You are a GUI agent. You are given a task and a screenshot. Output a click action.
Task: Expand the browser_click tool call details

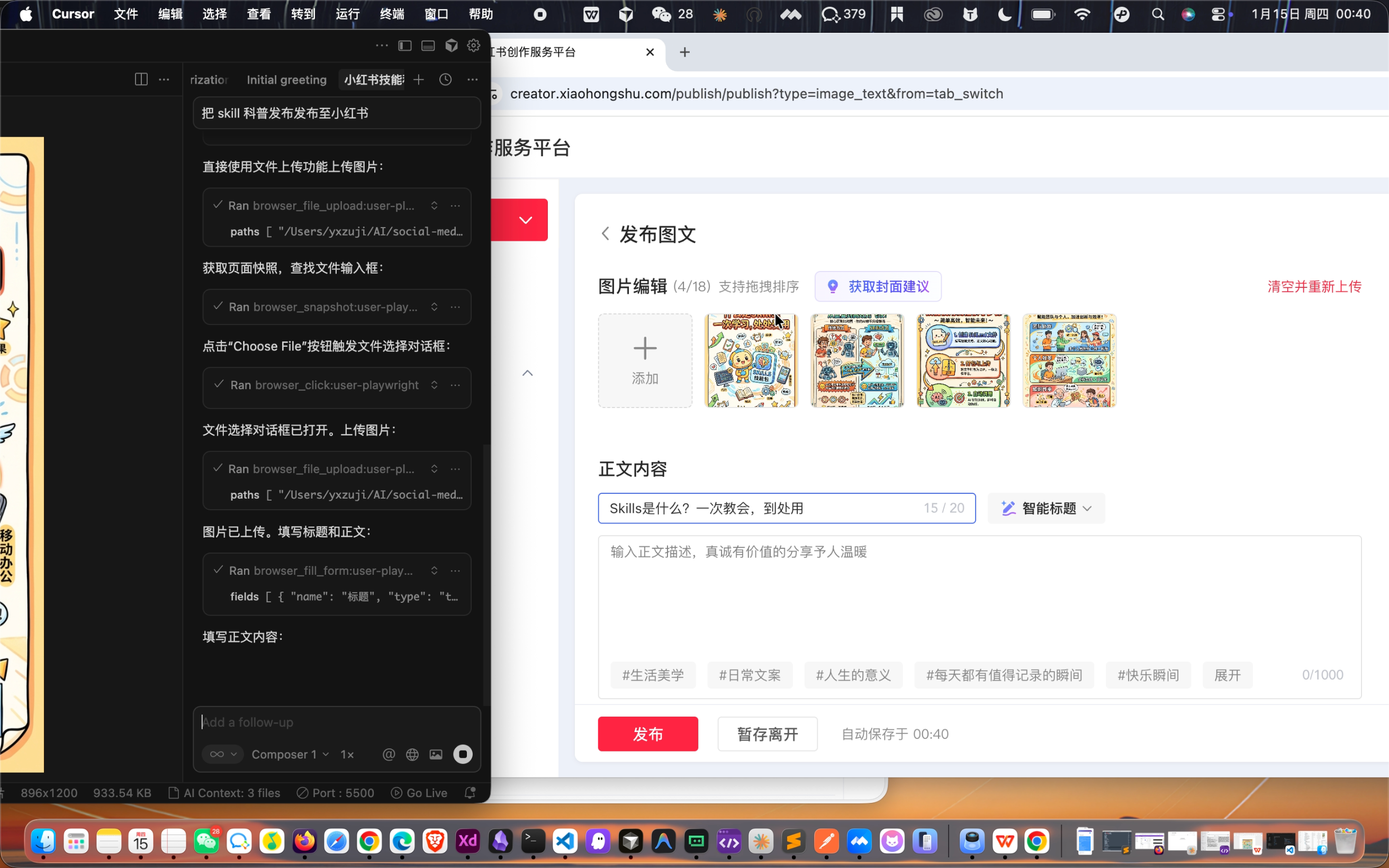tap(435, 385)
